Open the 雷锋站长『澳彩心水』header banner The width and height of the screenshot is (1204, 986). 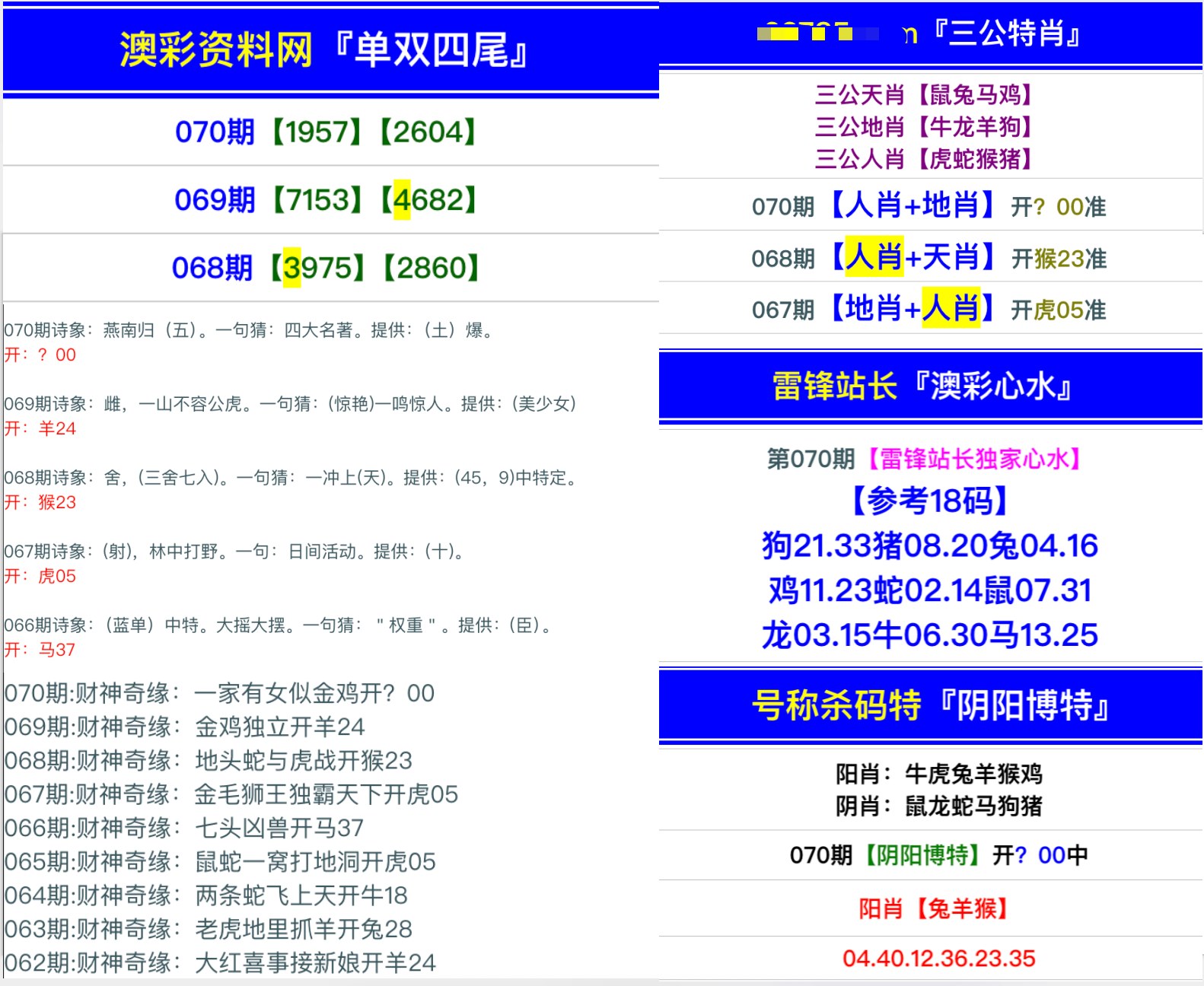pos(930,386)
